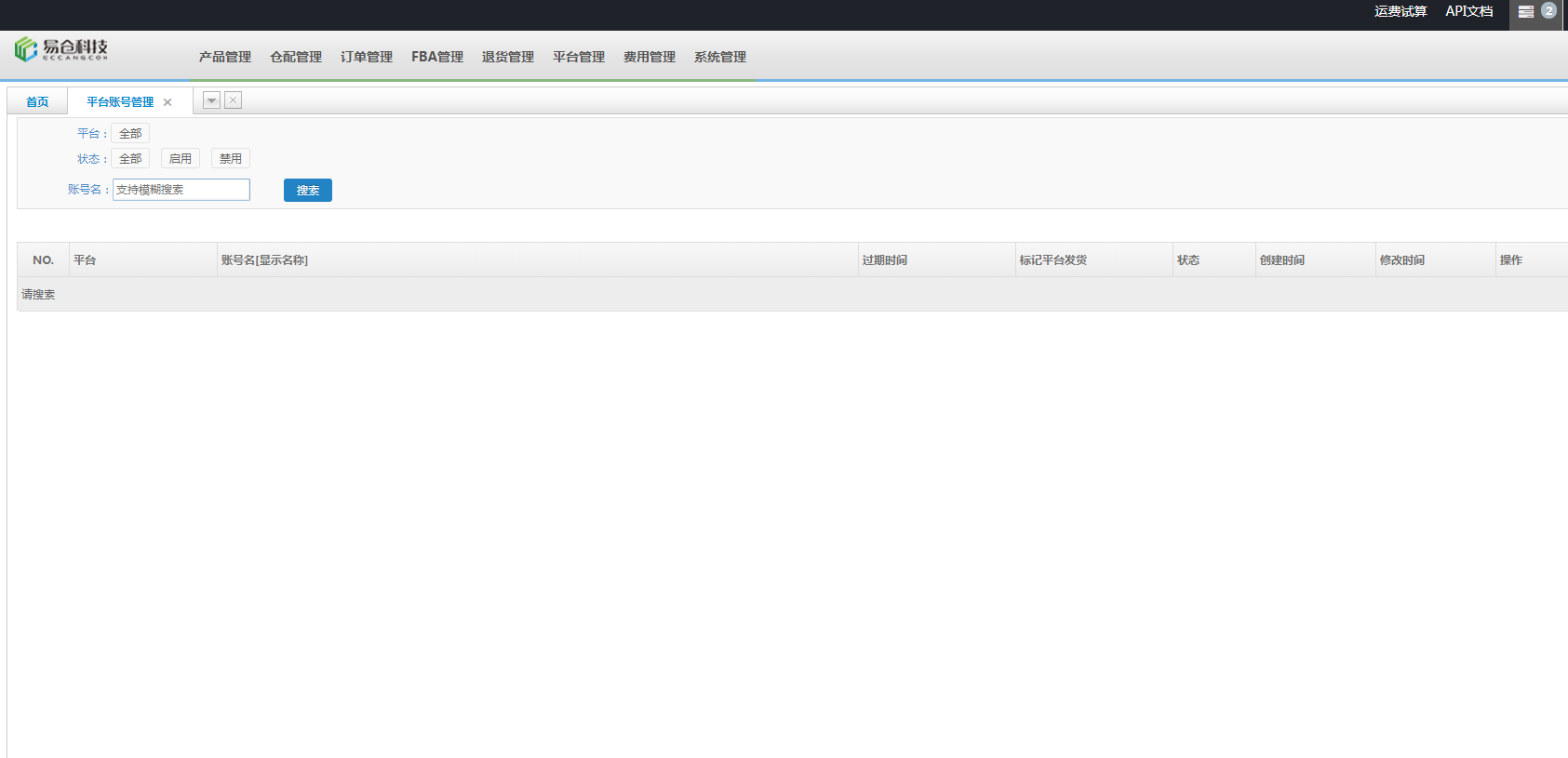Open the tab list dropdown arrow
This screenshot has height=758, width=1568.
click(x=212, y=100)
